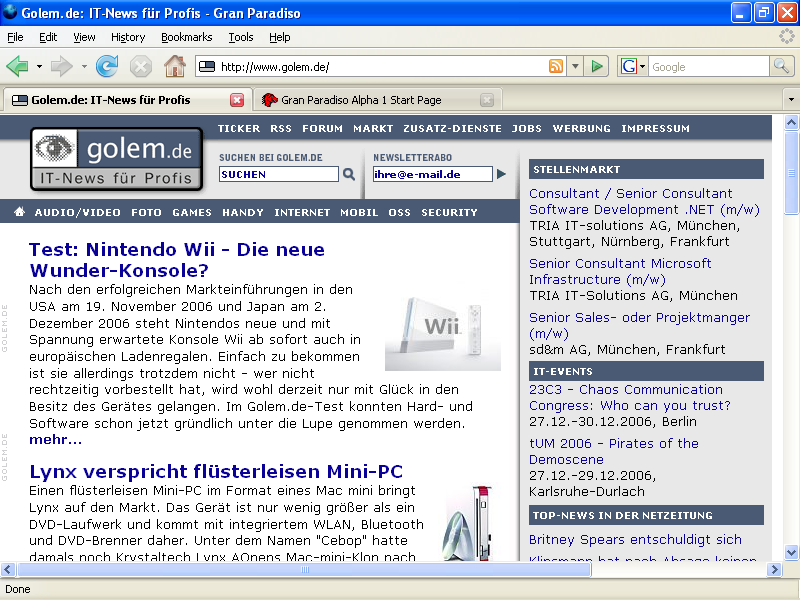Close the Golem.de tab
The height and width of the screenshot is (600, 800).
point(237,100)
